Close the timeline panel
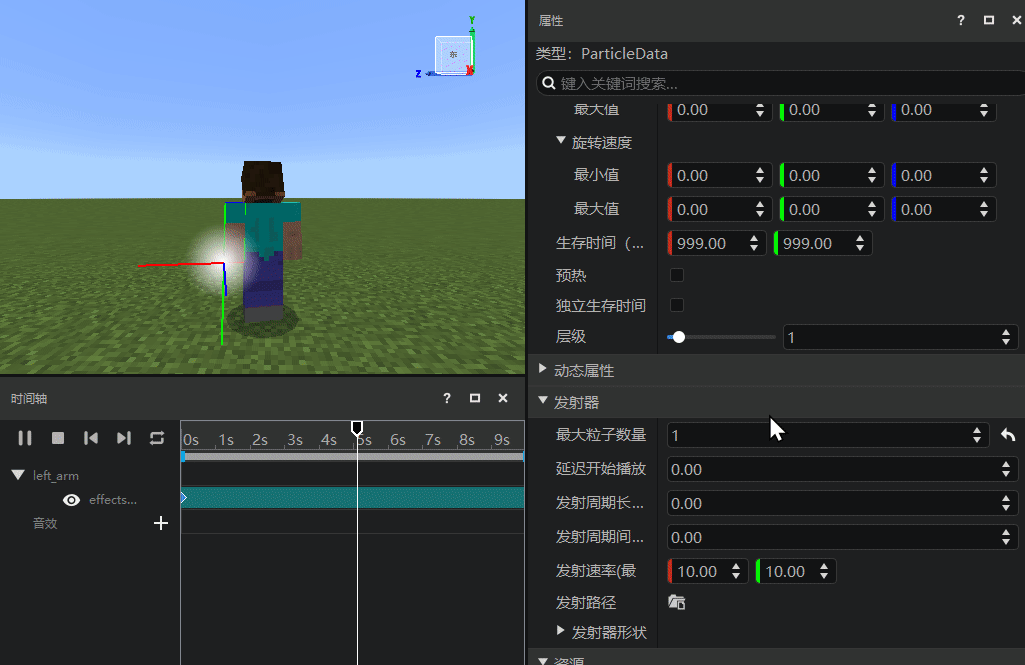The width and height of the screenshot is (1025, 665). (x=503, y=398)
